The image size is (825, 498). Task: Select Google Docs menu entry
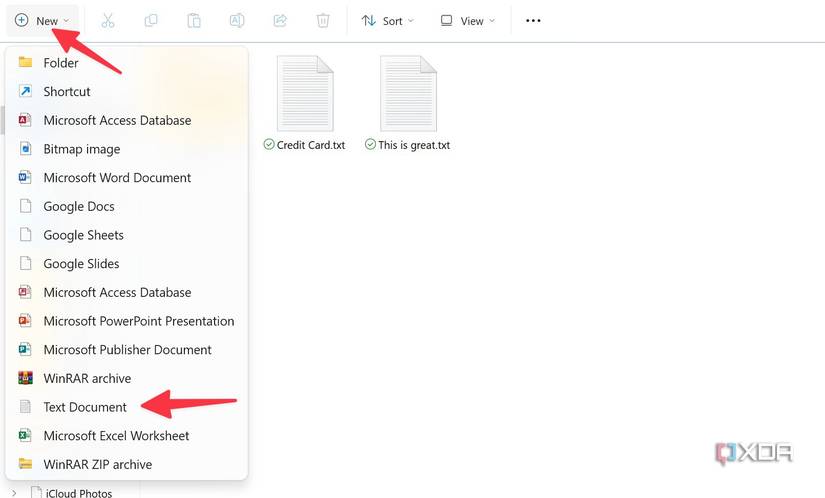point(127,206)
